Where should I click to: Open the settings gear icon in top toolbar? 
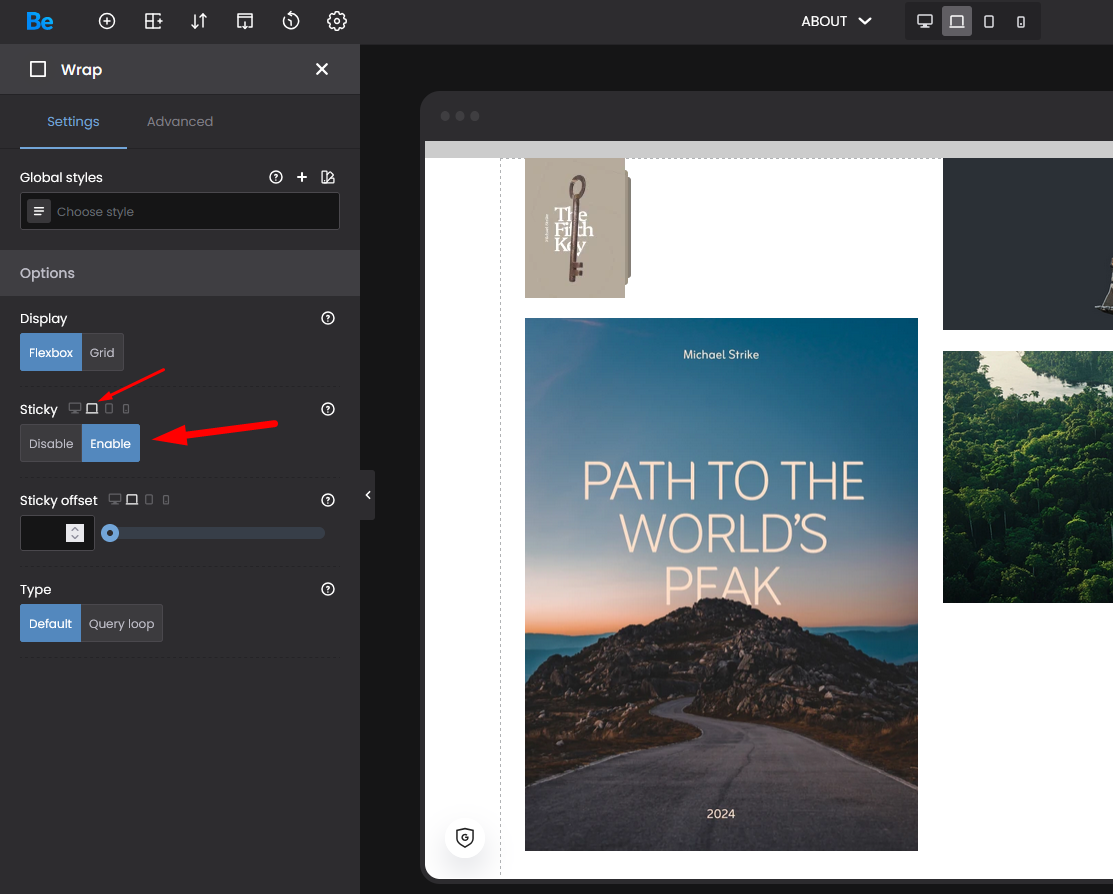point(337,21)
